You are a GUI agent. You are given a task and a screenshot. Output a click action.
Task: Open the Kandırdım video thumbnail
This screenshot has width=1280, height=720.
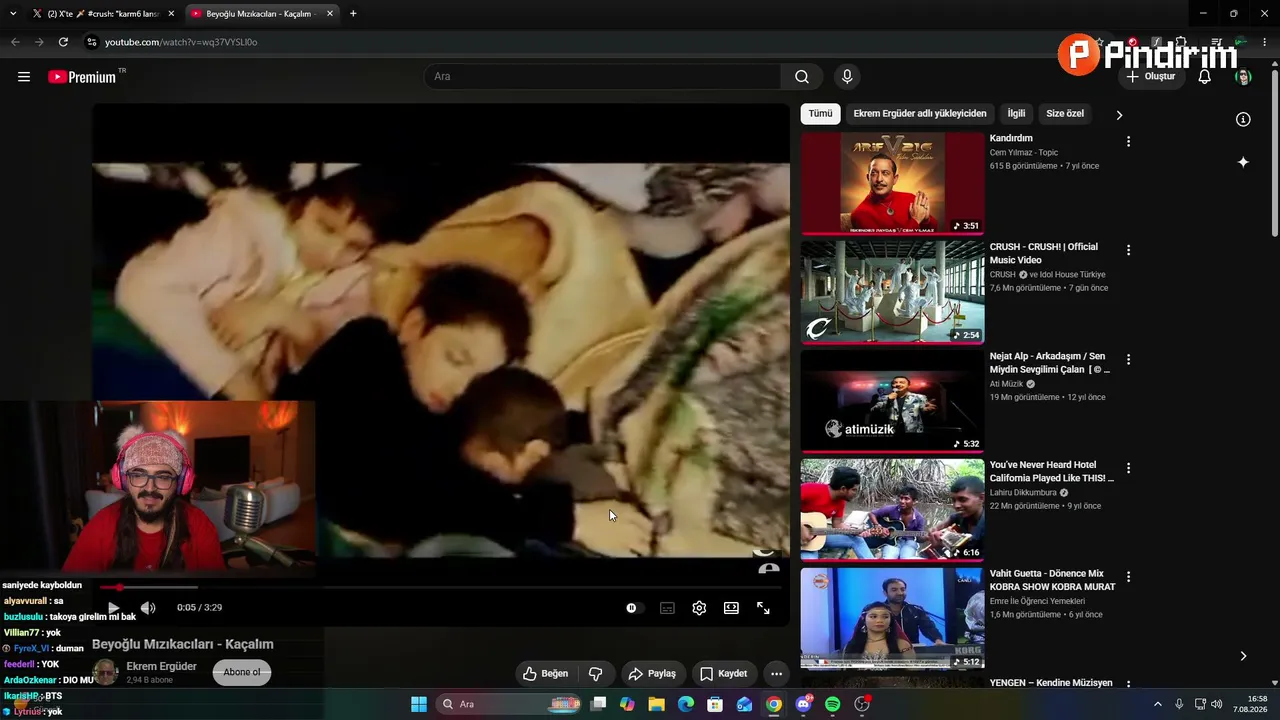pyautogui.click(x=892, y=183)
